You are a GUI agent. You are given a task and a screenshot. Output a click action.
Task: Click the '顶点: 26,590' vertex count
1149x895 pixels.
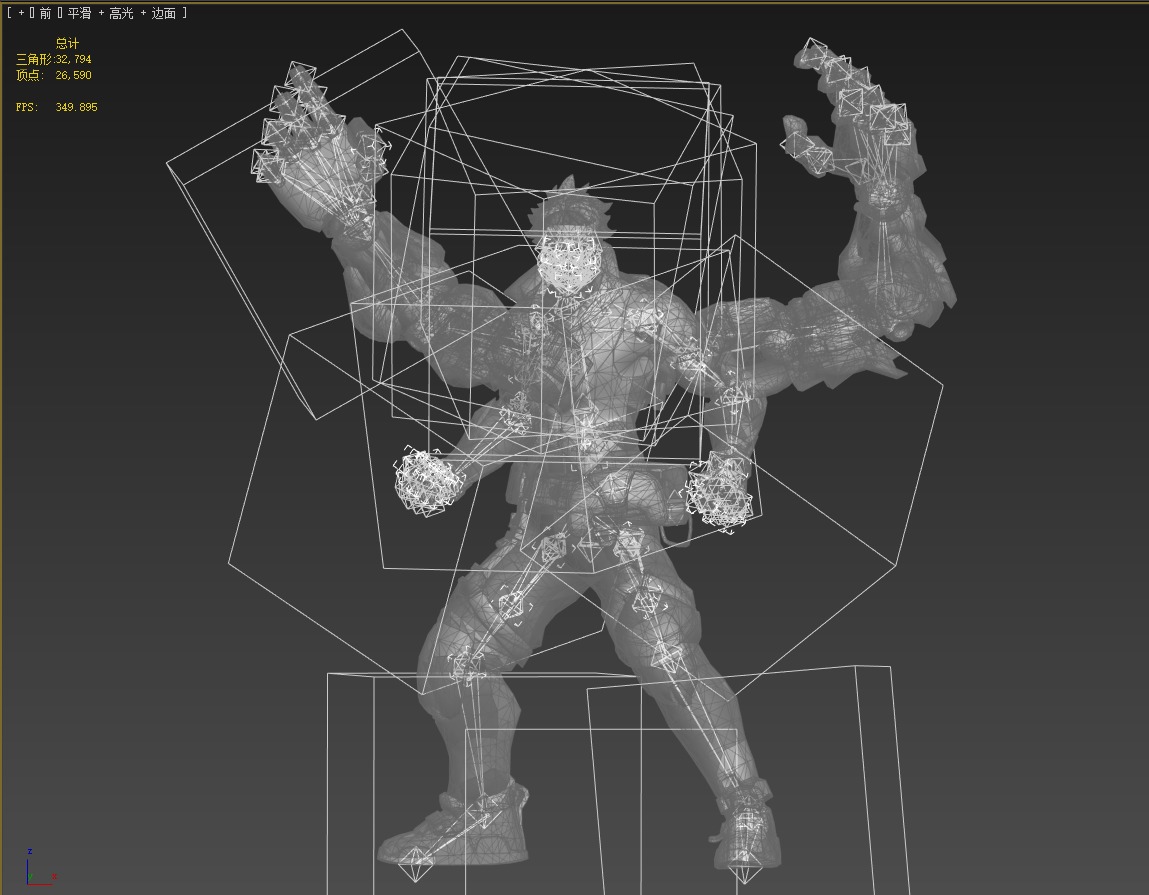(x=53, y=75)
